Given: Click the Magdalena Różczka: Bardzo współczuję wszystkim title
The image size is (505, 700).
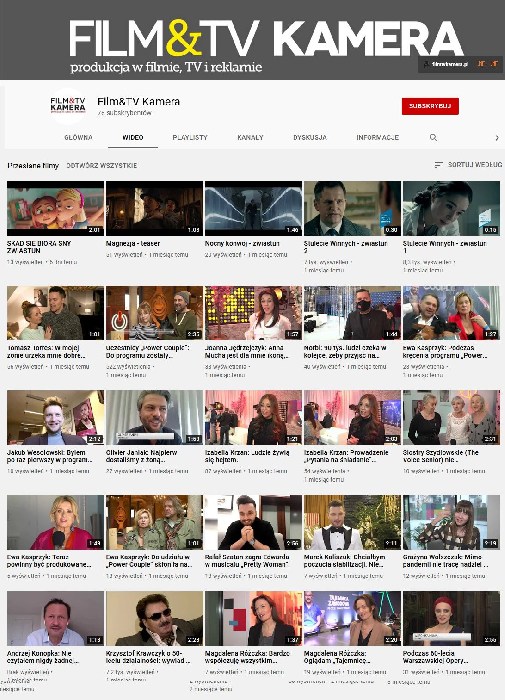Looking at the screenshot, I should 247,657.
